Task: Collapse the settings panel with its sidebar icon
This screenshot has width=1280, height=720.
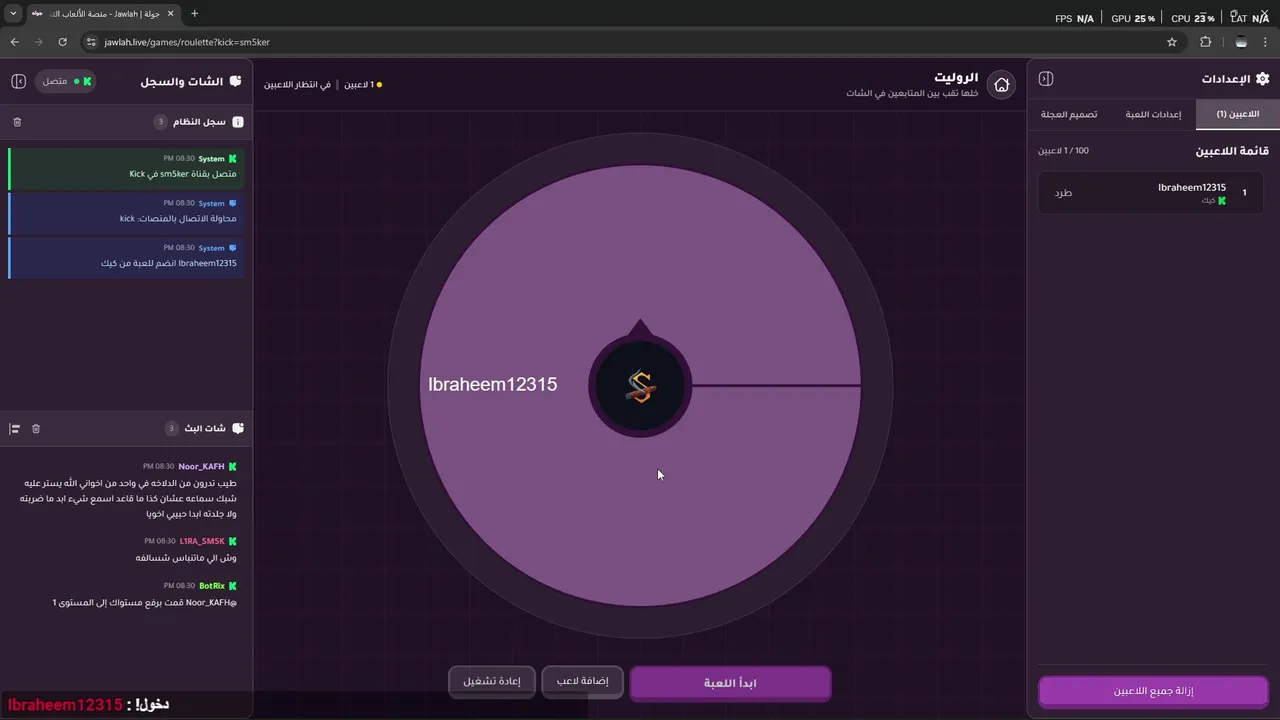Action: 1046,79
